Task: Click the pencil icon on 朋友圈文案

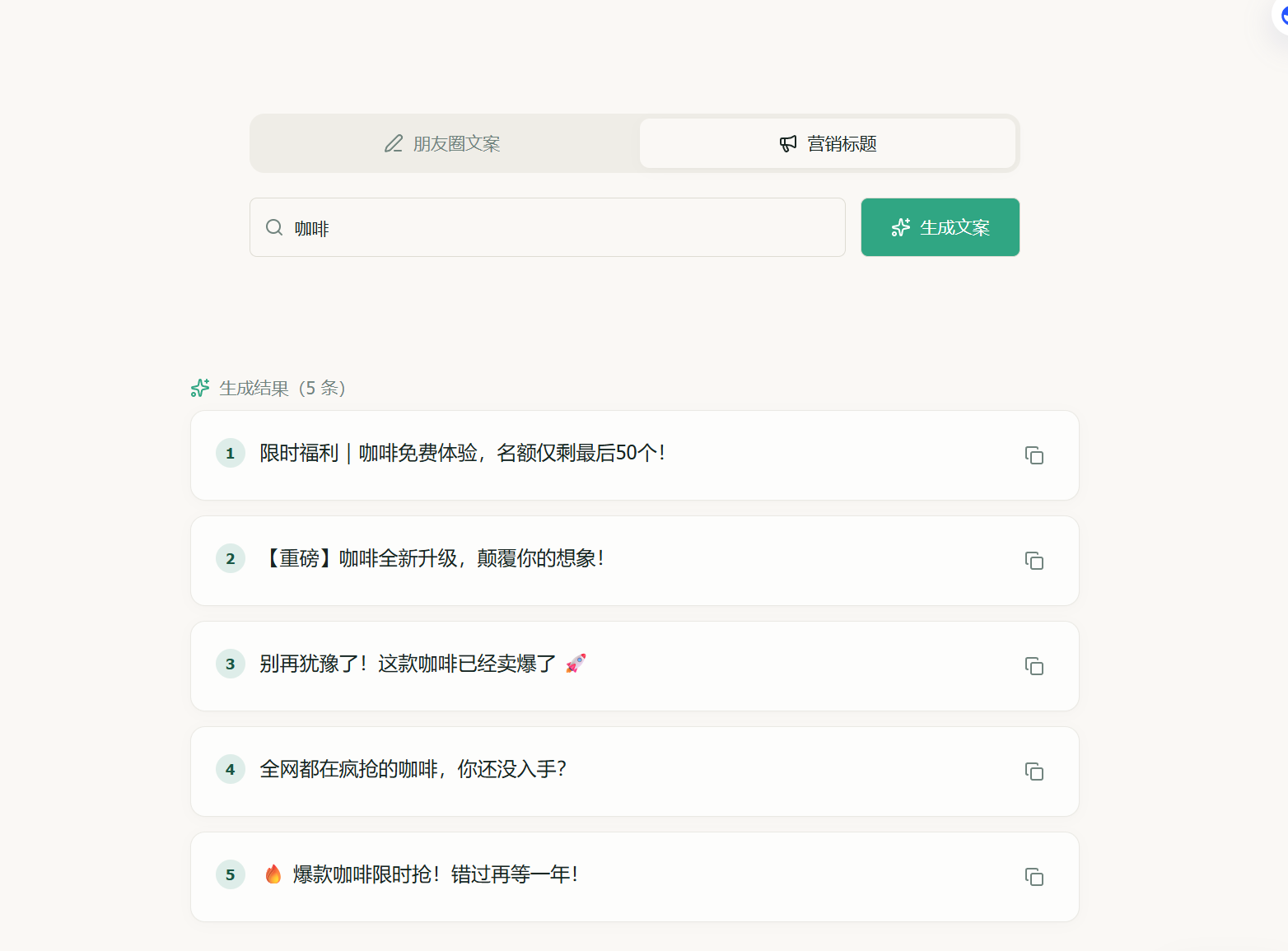Action: pos(394,143)
